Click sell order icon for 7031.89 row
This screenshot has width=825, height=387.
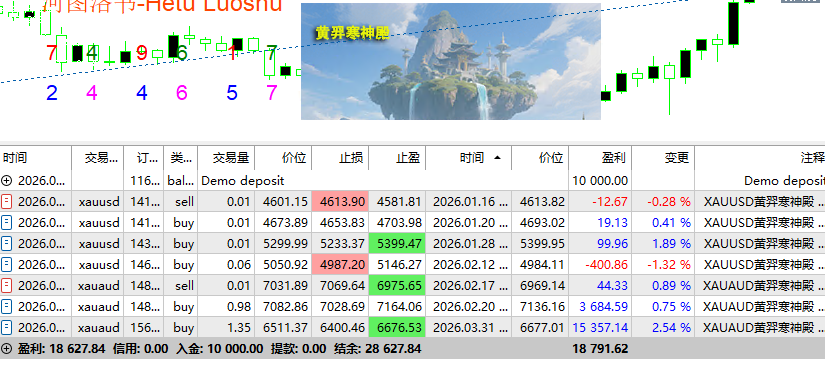(x=7, y=286)
